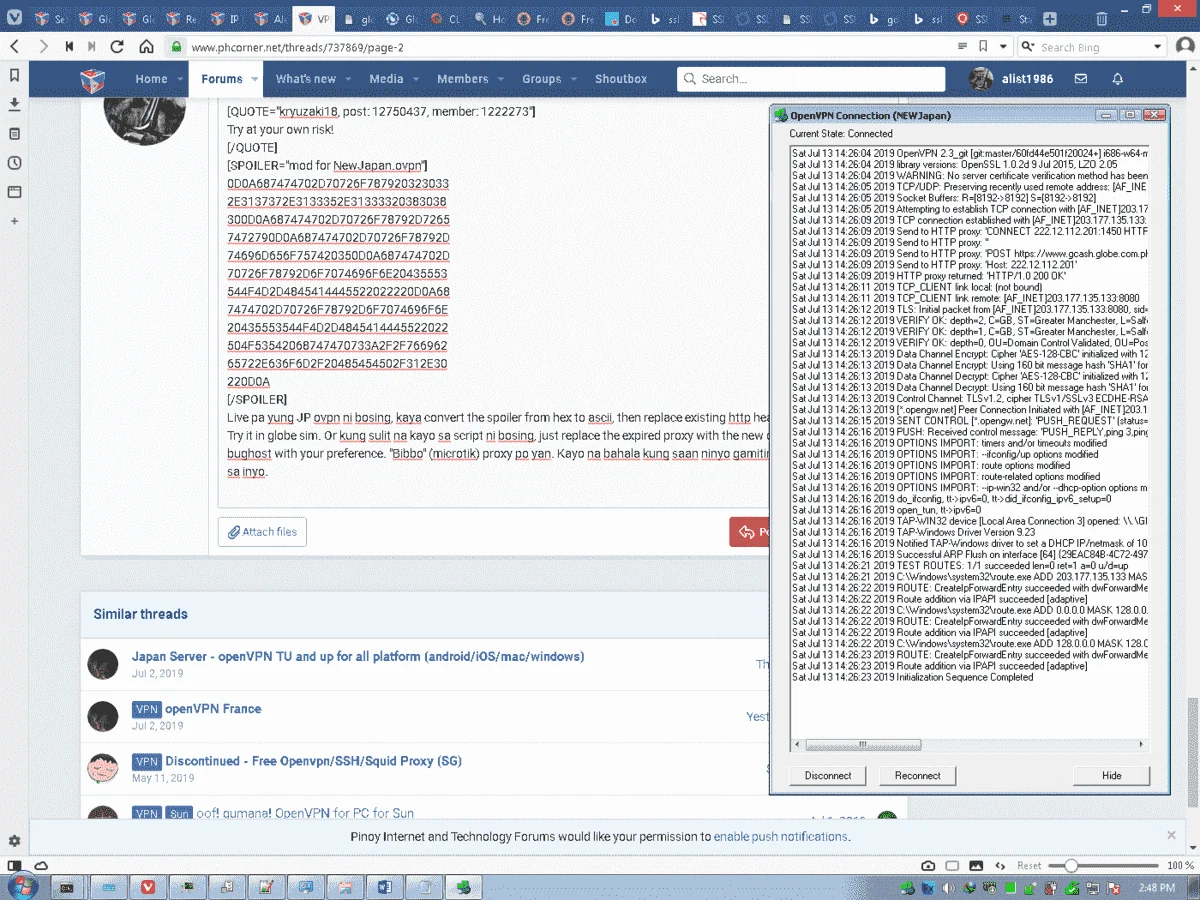Open the Groups menu
Screen dimensions: 1200x900
pos(541,79)
